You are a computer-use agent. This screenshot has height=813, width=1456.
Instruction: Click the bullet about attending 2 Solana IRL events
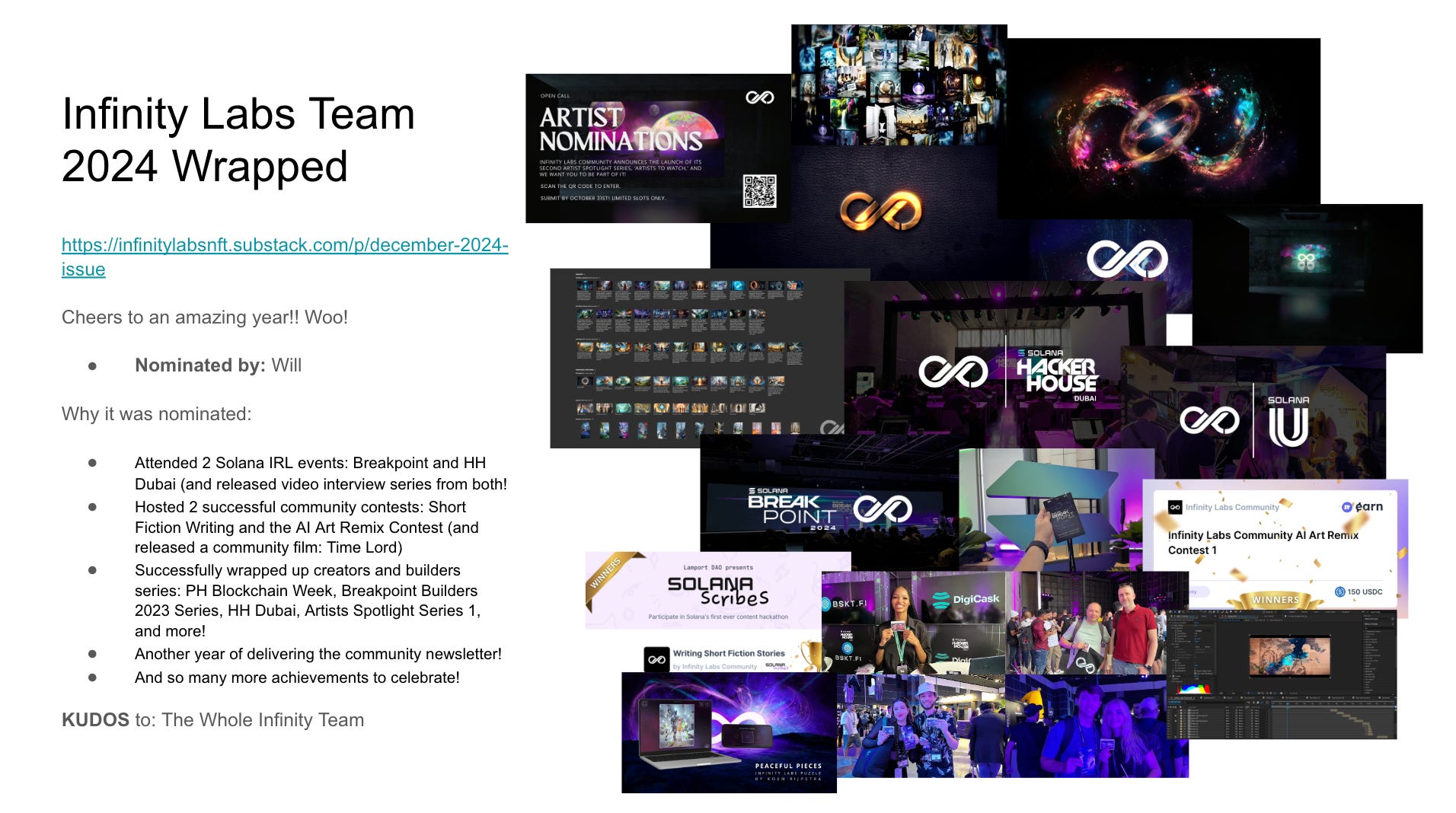click(321, 473)
